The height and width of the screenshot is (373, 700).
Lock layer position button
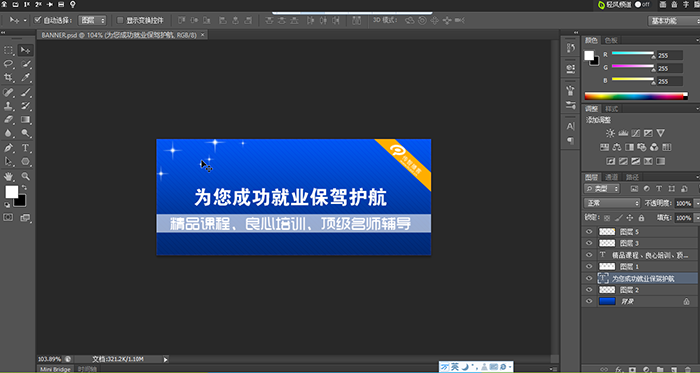pyautogui.click(x=630, y=218)
